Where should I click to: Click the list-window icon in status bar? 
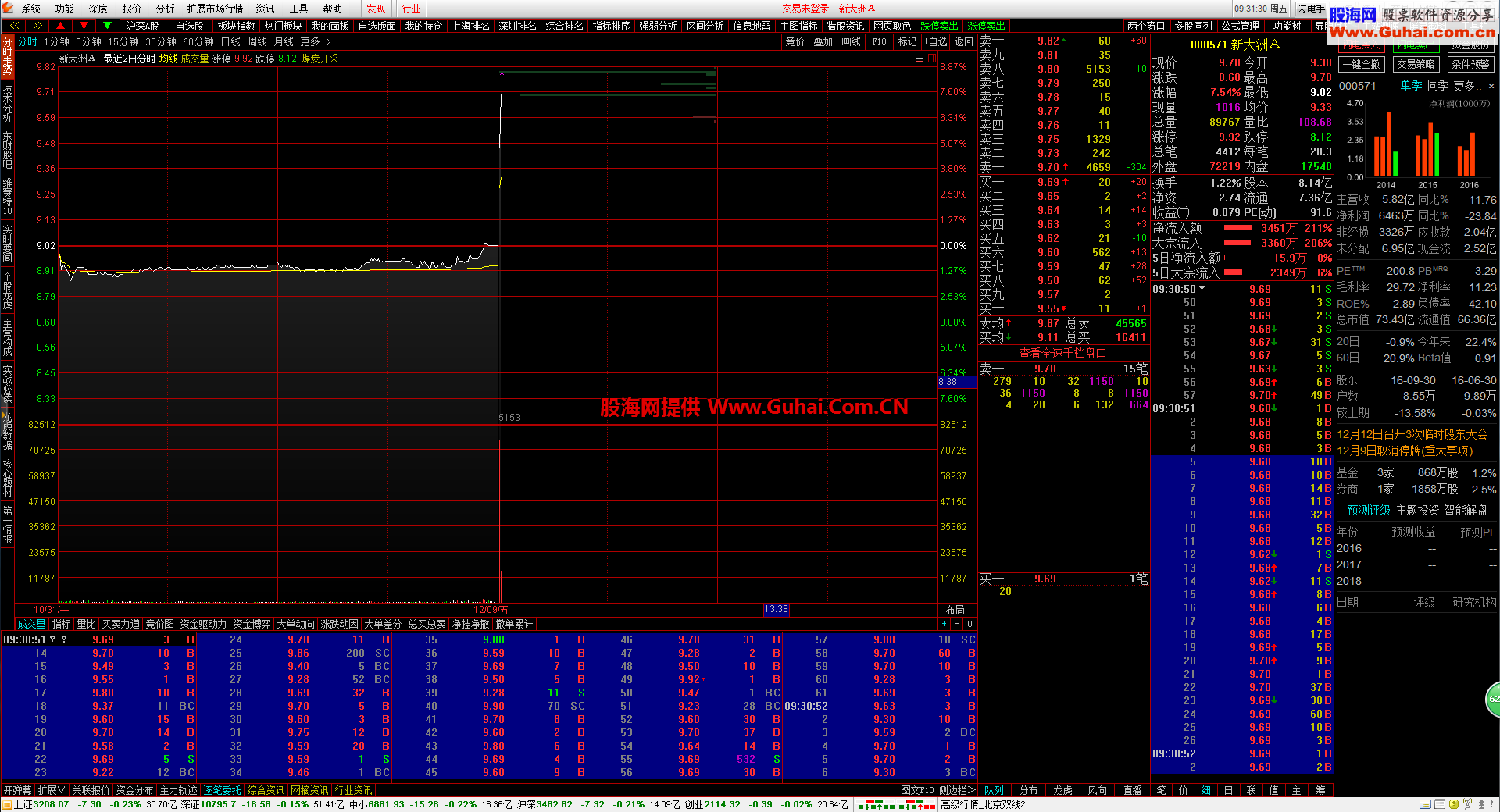coord(1440,804)
